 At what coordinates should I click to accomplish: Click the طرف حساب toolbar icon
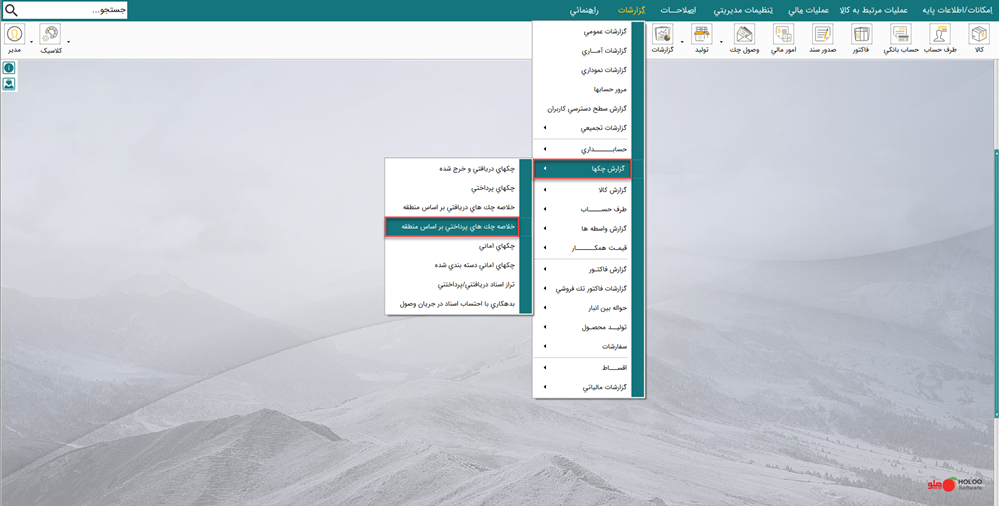point(940,34)
